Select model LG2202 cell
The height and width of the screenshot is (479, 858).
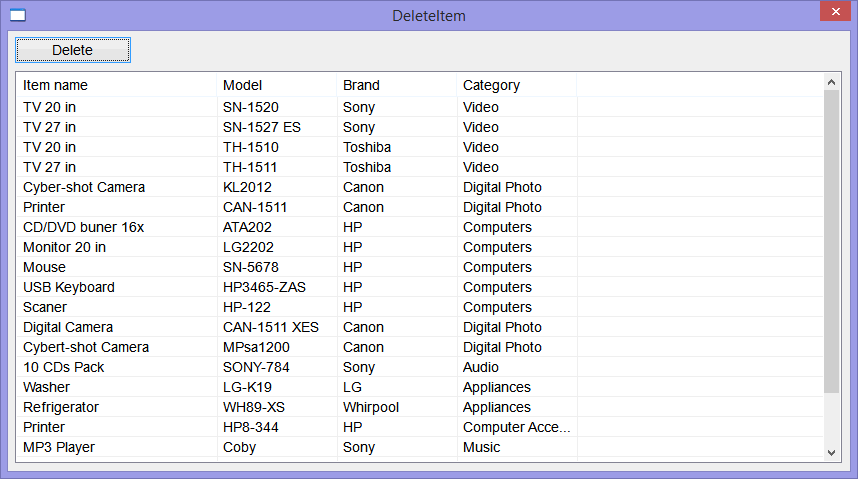pyautogui.click(x=248, y=247)
